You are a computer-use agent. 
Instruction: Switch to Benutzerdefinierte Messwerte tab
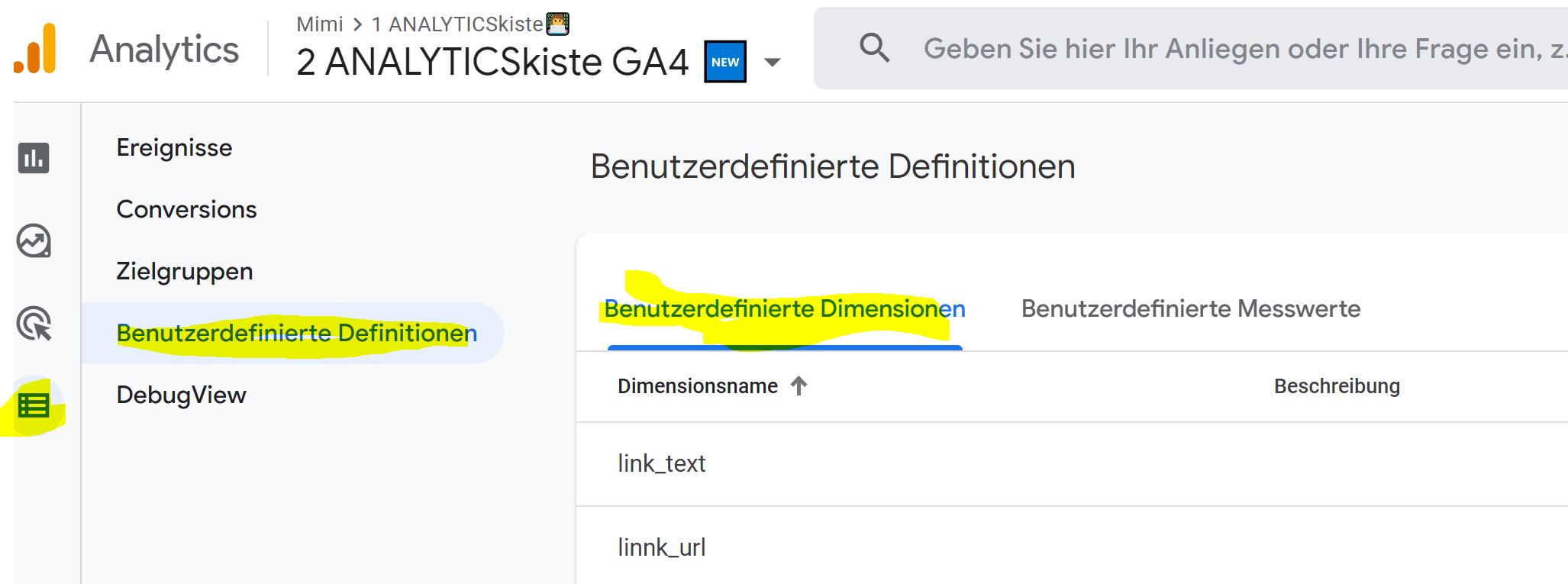(x=1190, y=309)
